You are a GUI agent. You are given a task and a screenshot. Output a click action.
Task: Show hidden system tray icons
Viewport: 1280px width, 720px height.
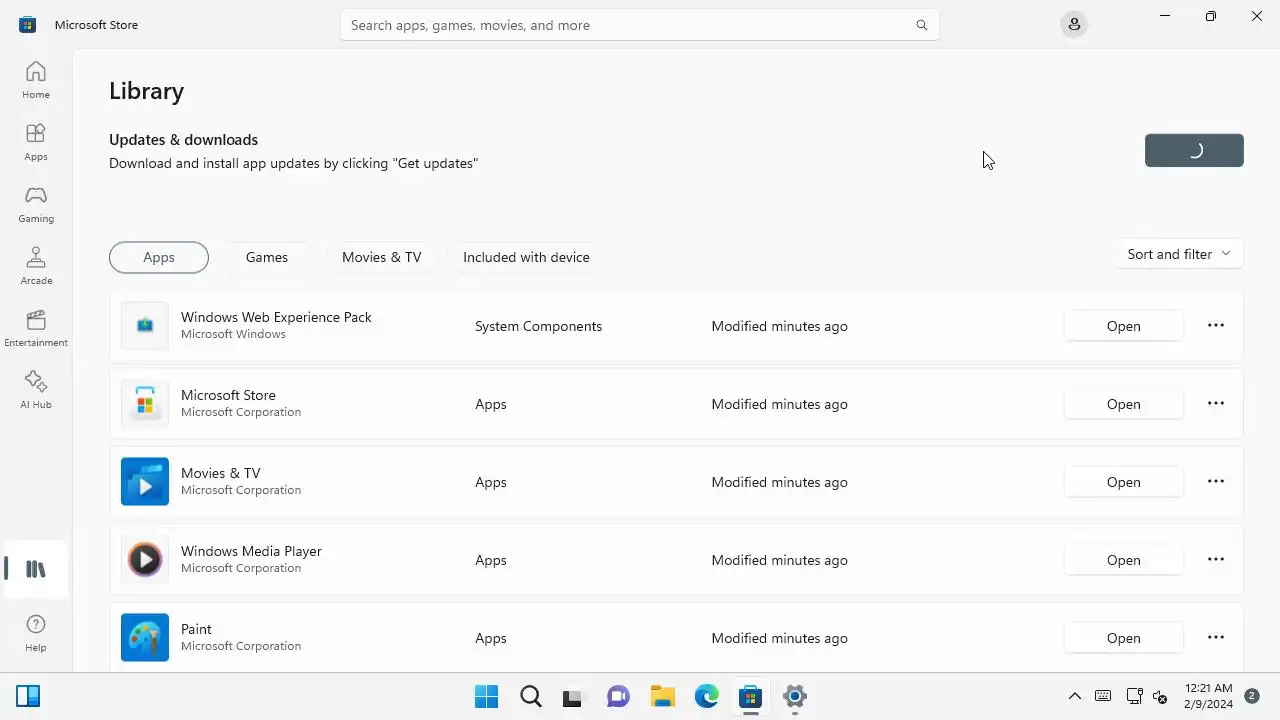pyautogui.click(x=1074, y=696)
